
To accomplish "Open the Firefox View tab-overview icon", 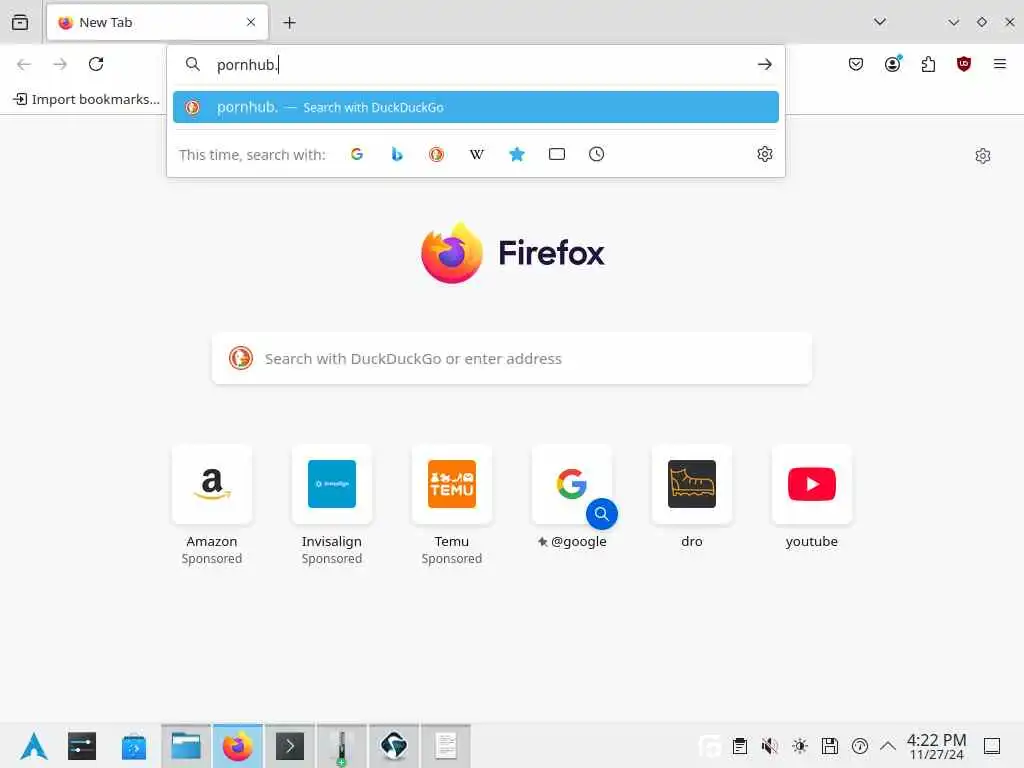I will pos(20,22).
